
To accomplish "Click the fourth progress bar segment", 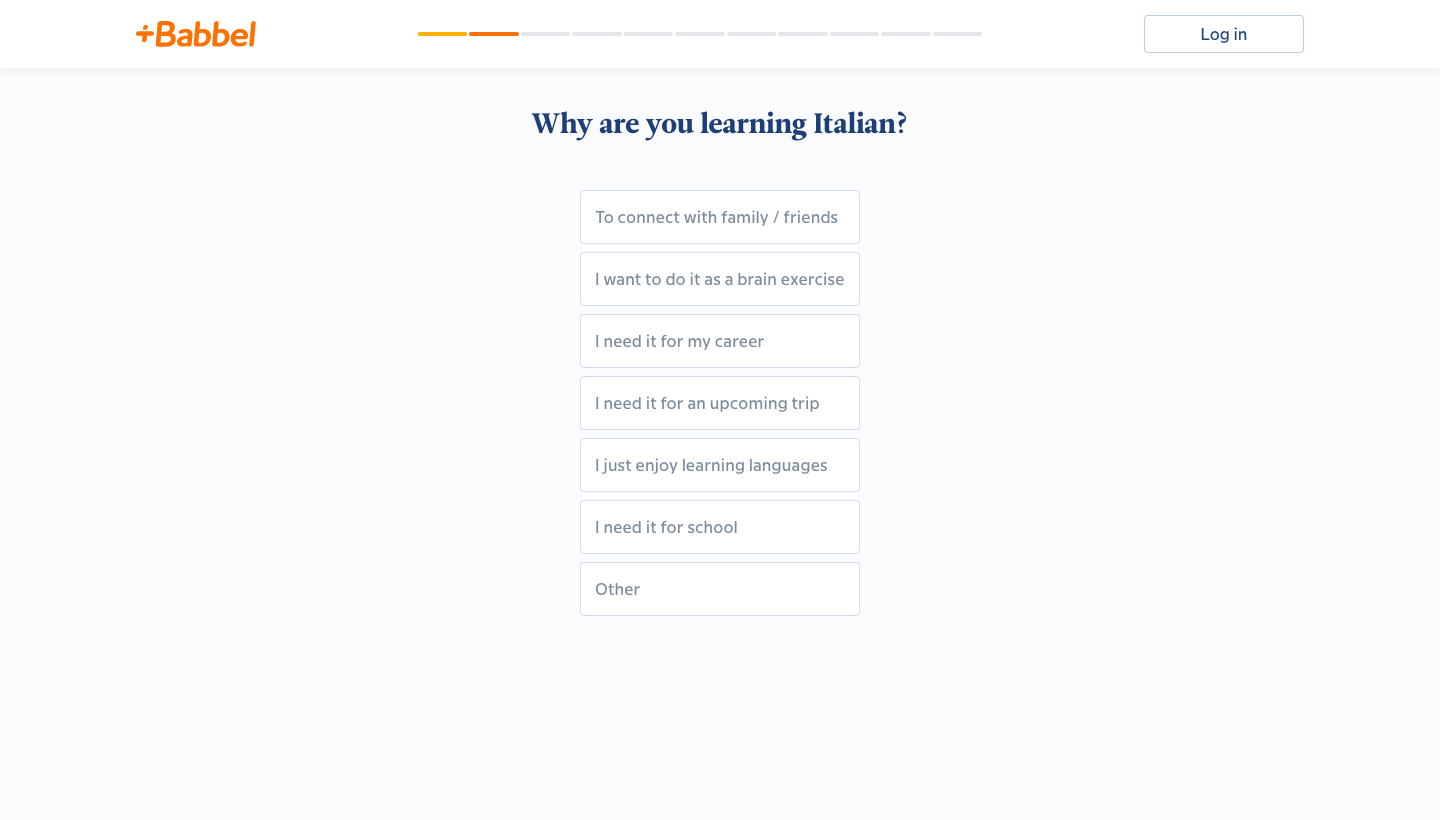I will [x=597, y=34].
